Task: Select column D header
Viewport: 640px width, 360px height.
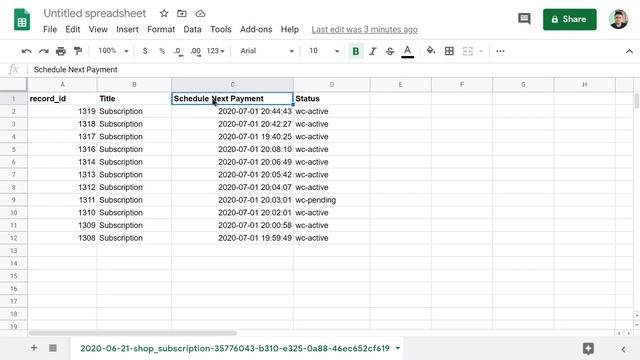Action: pyautogui.click(x=331, y=84)
